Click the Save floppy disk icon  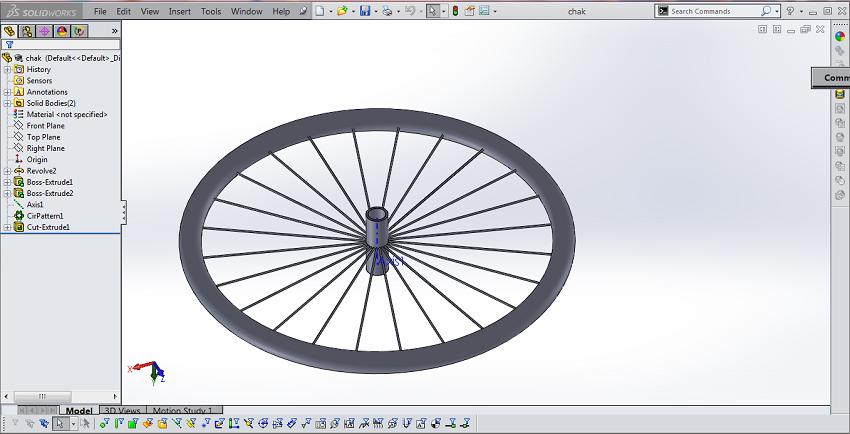click(x=365, y=11)
